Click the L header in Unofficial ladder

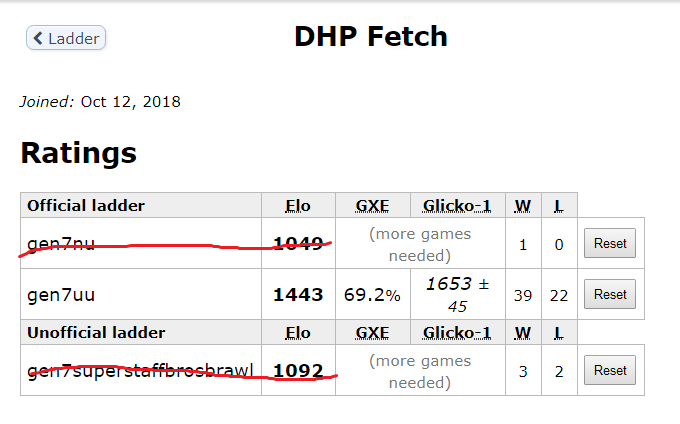pyautogui.click(x=559, y=333)
